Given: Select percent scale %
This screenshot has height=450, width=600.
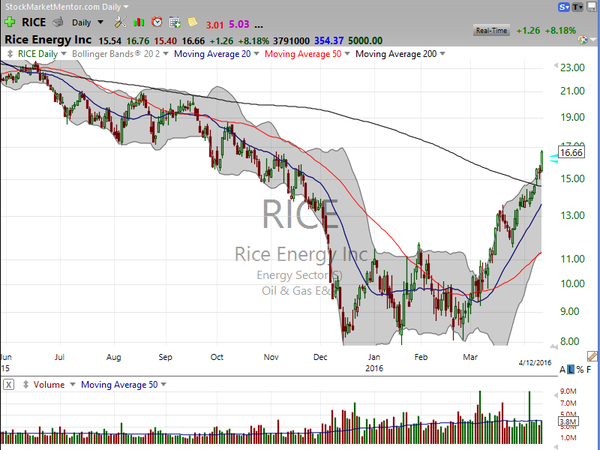Looking at the screenshot, I should point(580,370).
